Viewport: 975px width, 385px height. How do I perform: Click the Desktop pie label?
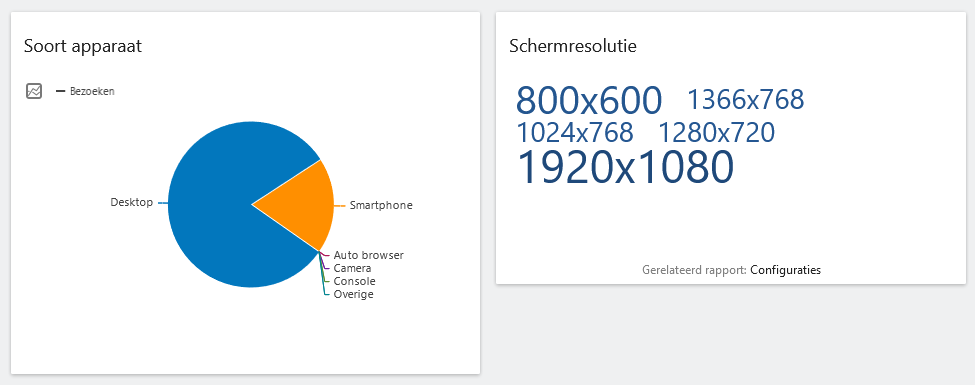(x=131, y=202)
